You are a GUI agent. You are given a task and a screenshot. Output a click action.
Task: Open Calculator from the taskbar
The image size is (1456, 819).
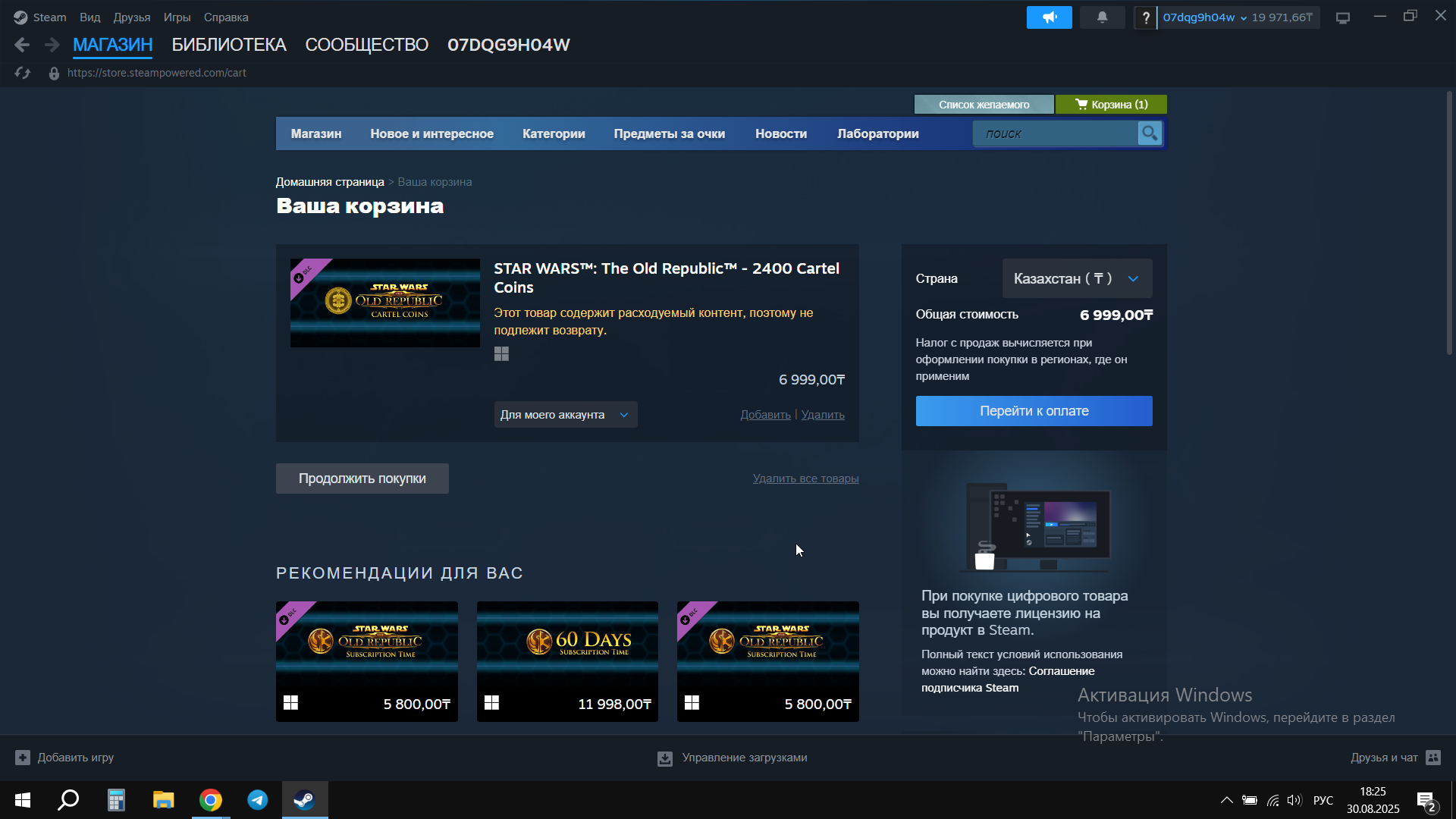(x=116, y=800)
